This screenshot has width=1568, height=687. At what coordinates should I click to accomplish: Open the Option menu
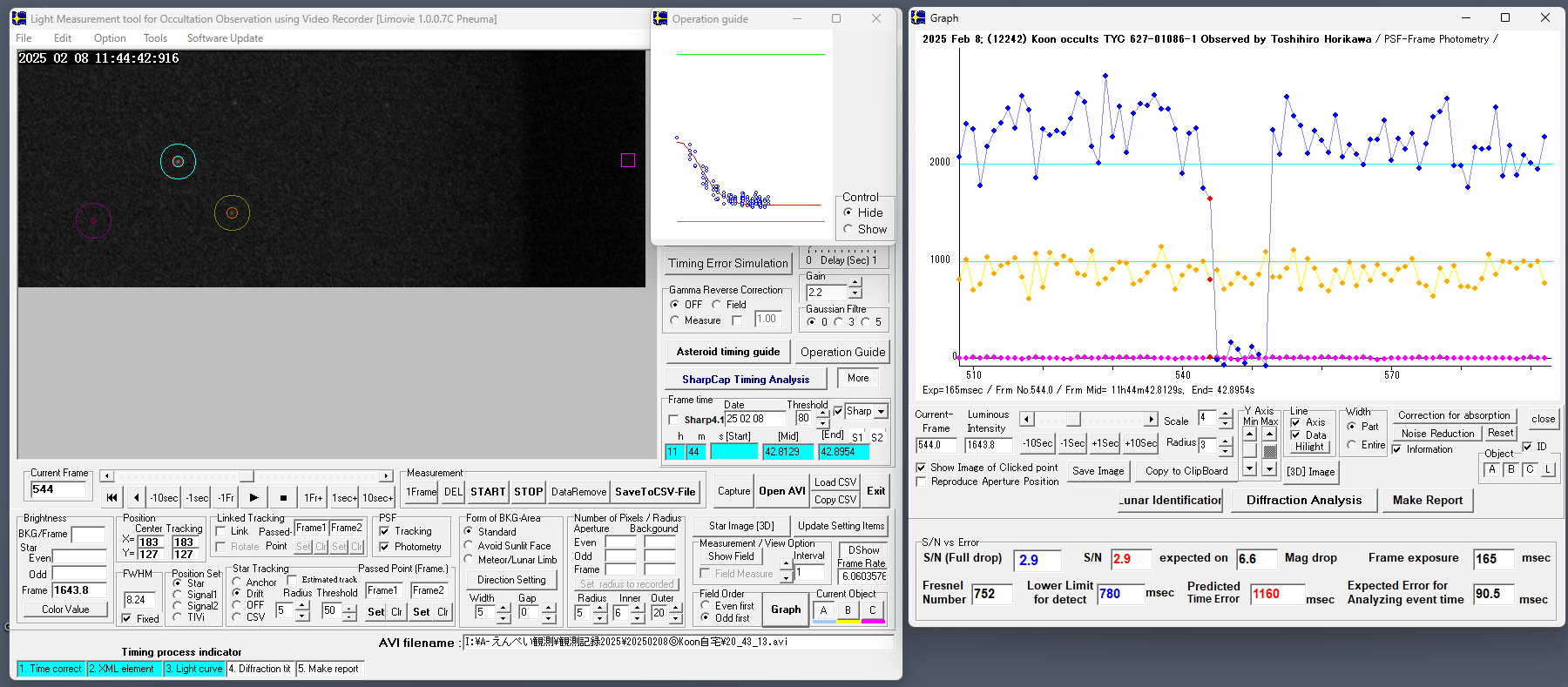(x=110, y=38)
